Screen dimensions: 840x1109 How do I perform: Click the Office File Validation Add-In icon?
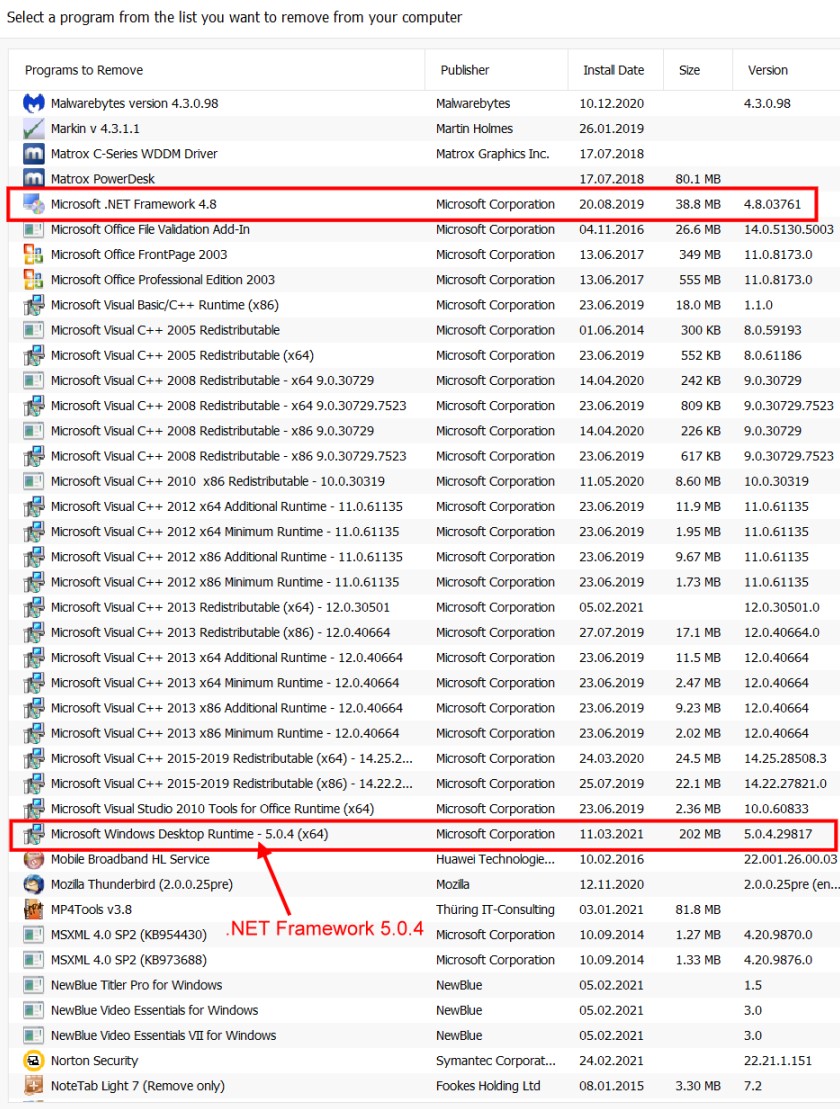33,229
